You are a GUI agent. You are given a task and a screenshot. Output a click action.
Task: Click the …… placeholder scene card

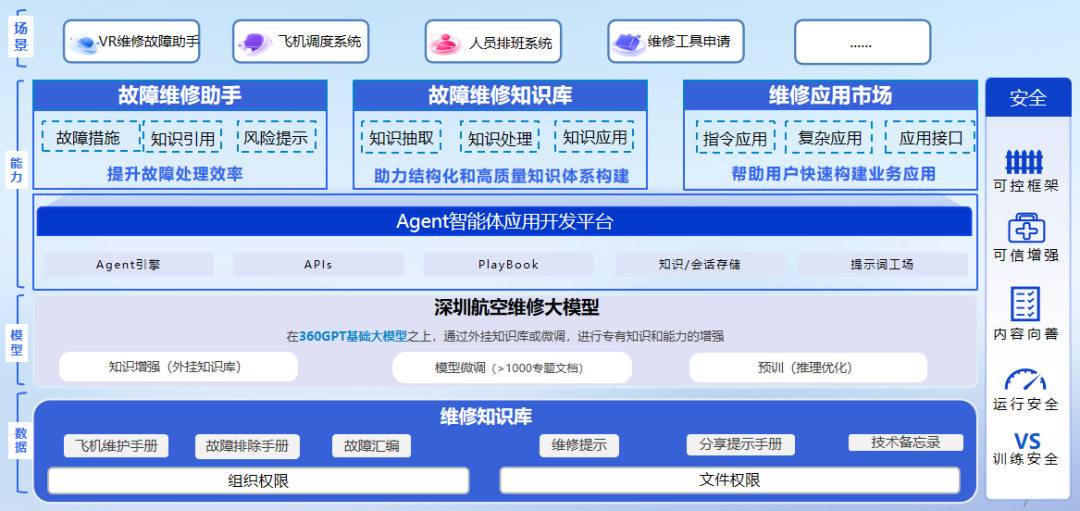(x=862, y=41)
